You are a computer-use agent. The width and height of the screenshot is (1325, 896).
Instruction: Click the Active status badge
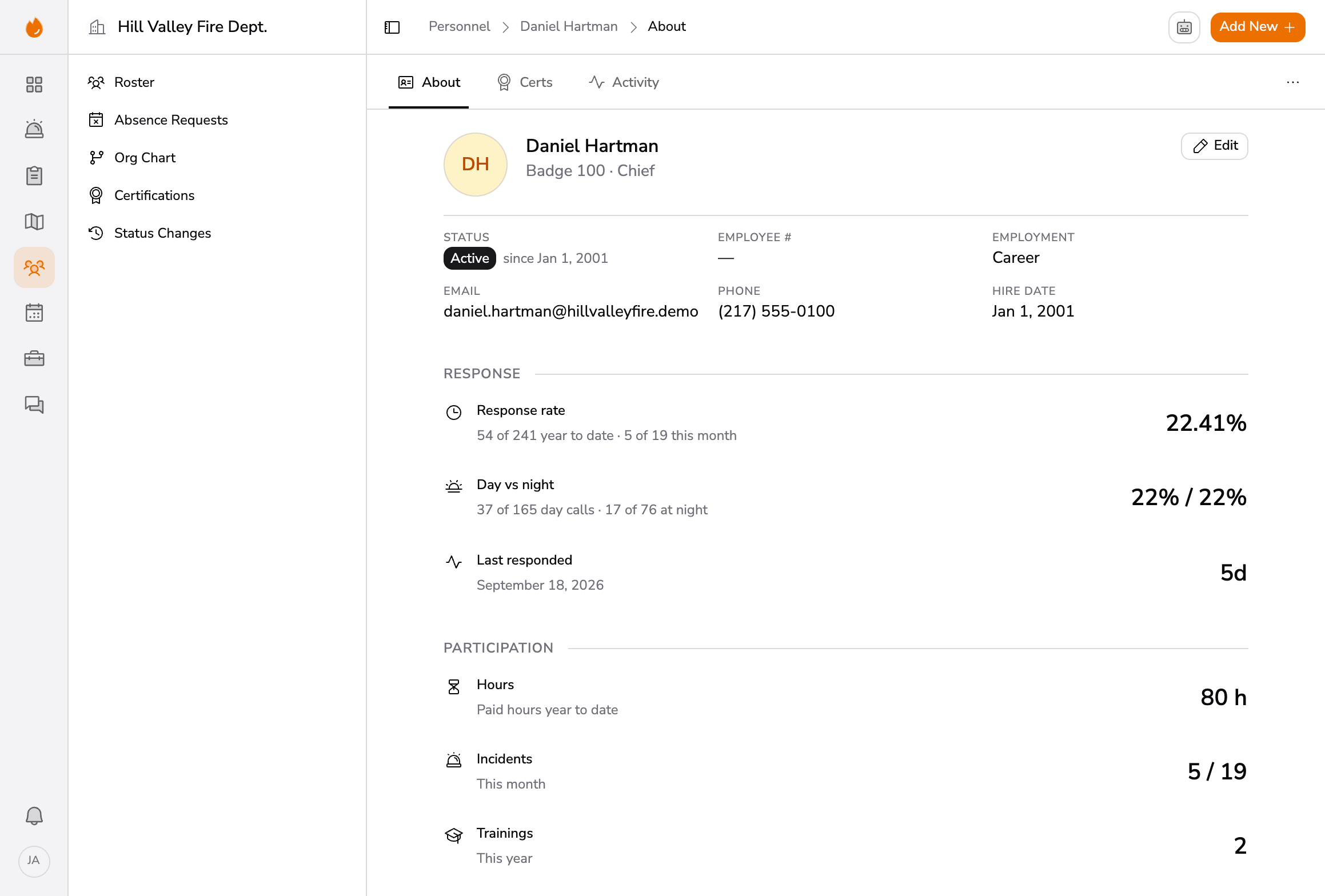(470, 258)
